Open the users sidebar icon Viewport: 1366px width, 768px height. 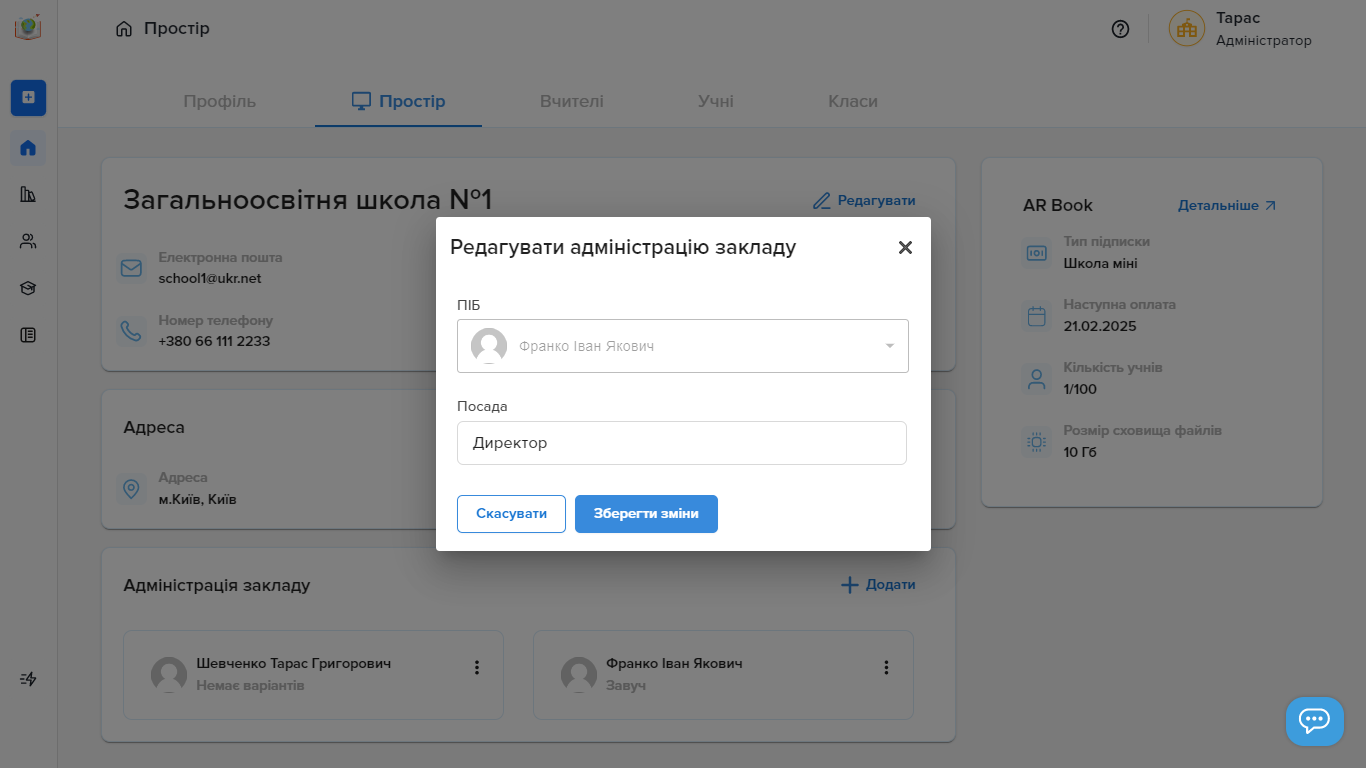tap(28, 241)
